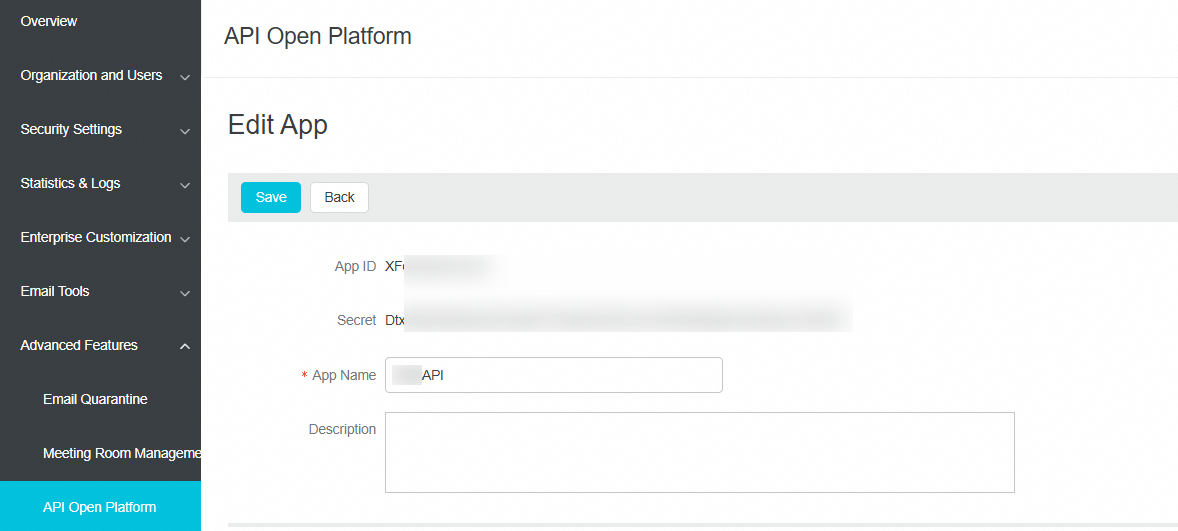Open Email Quarantine submenu item
Viewport: 1178px width, 531px height.
(x=95, y=400)
